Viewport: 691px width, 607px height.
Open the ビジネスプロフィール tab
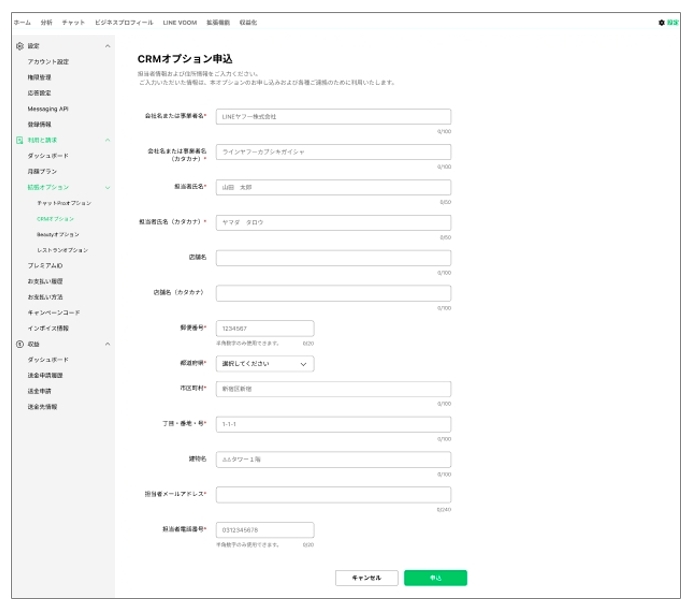pos(124,22)
